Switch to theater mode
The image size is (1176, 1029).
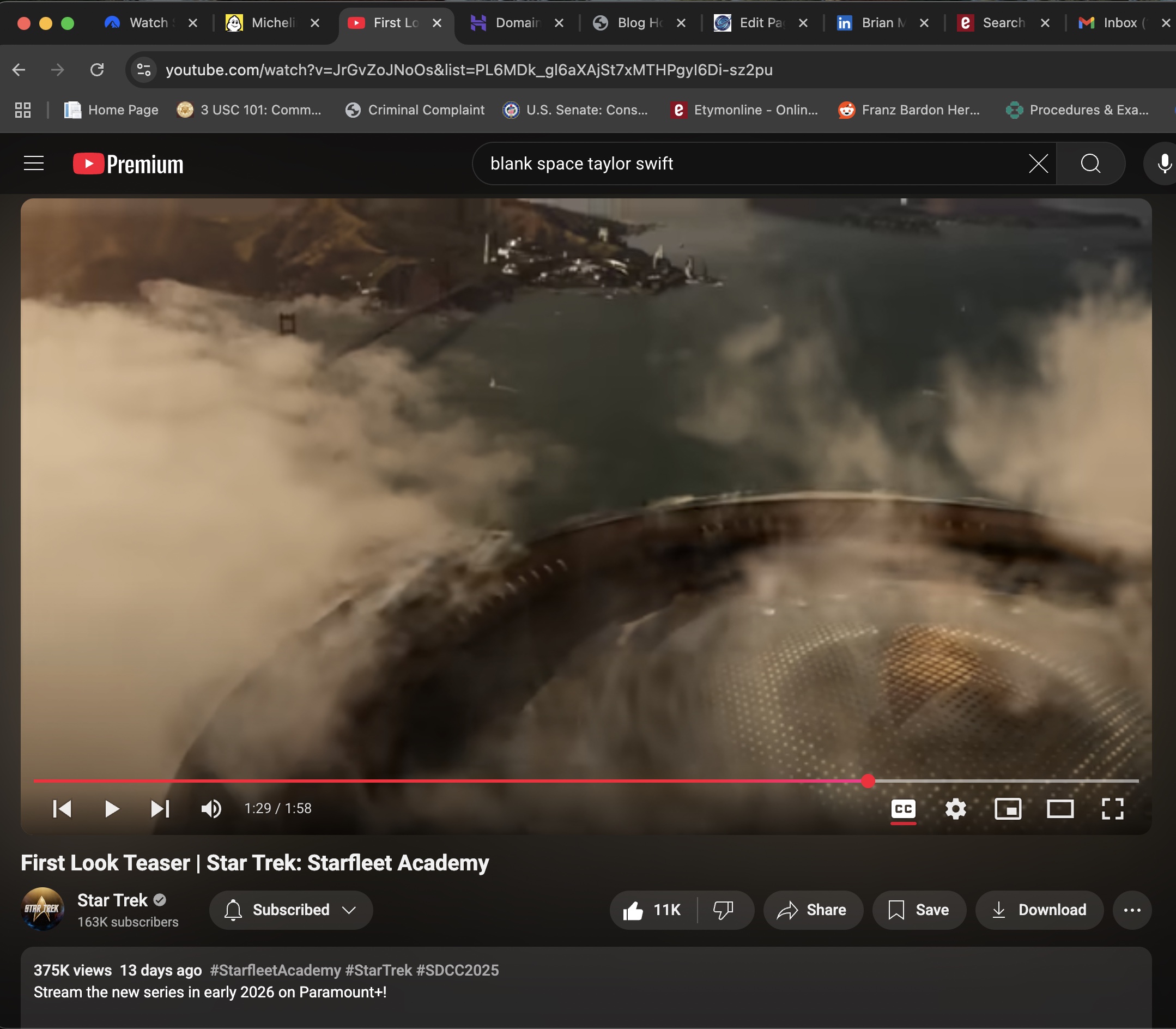[1060, 809]
